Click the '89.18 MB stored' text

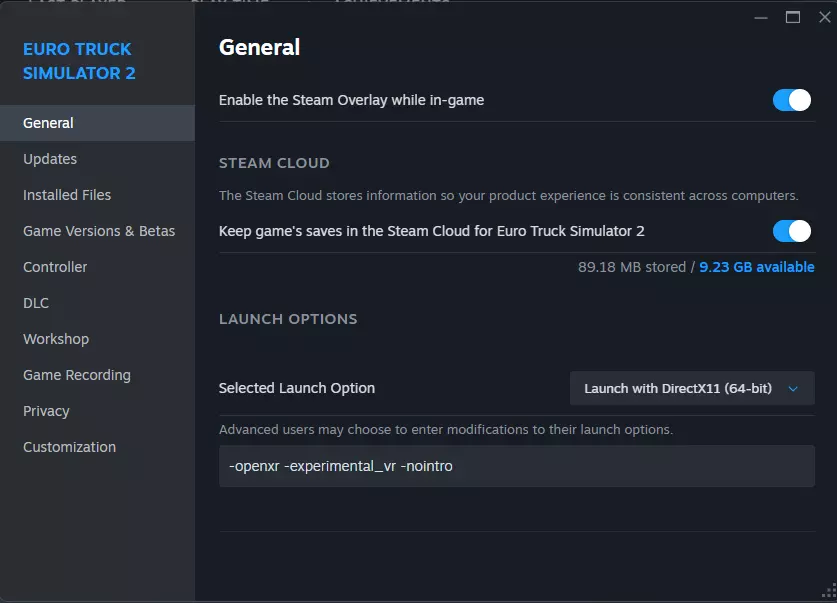(632, 267)
